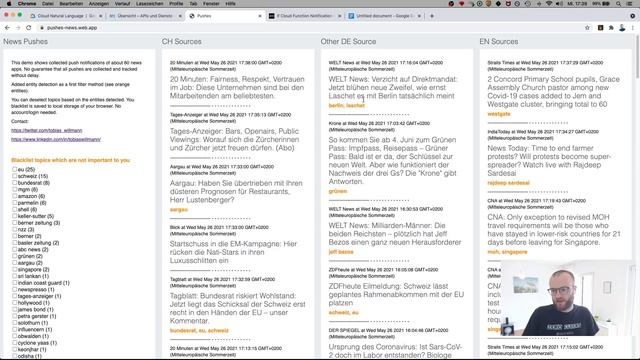Blacklist the schweiz (15) topic
The width and height of the screenshot is (640, 360).
tap(14, 176)
